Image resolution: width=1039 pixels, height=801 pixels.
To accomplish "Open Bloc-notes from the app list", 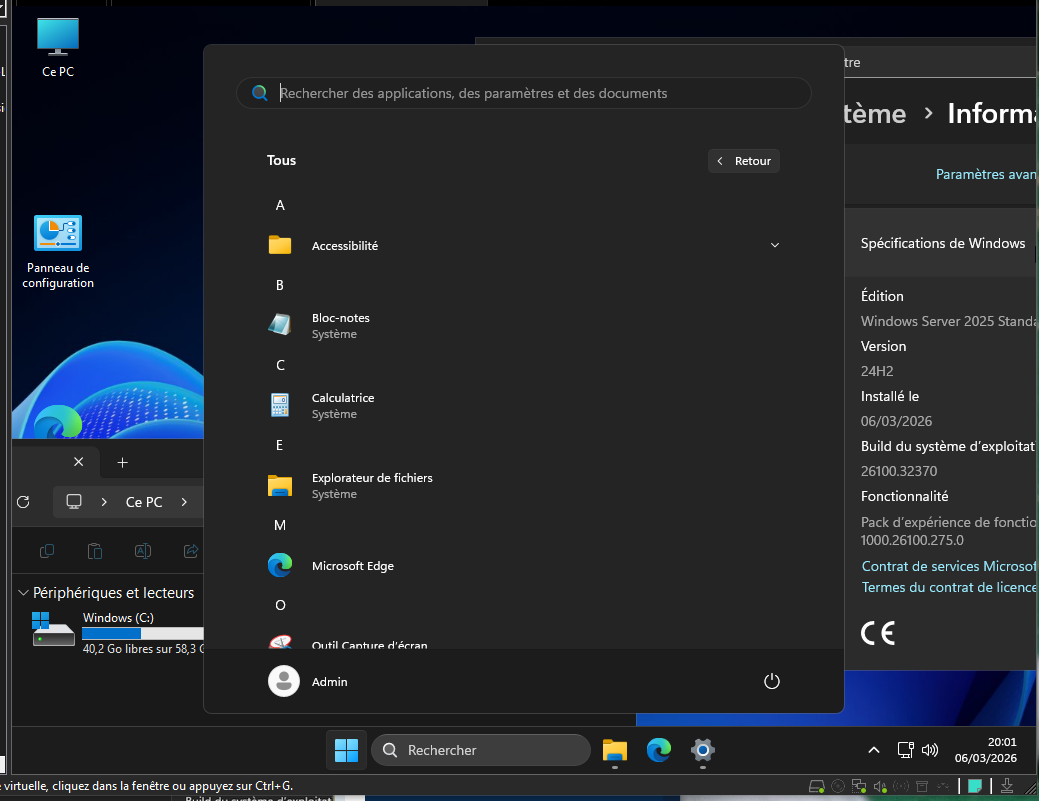I will tap(340, 325).
